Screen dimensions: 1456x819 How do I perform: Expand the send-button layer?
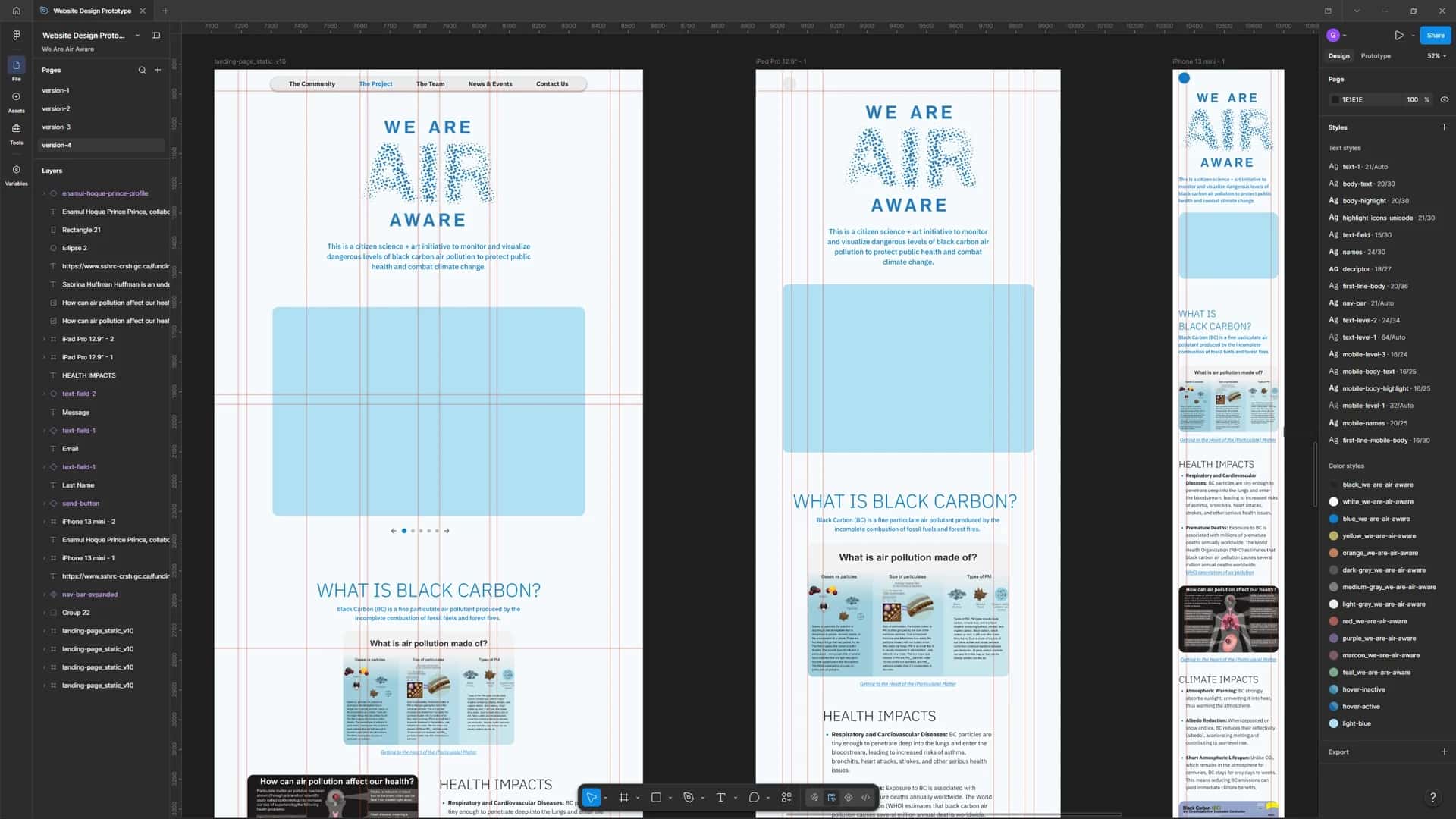[x=44, y=504]
